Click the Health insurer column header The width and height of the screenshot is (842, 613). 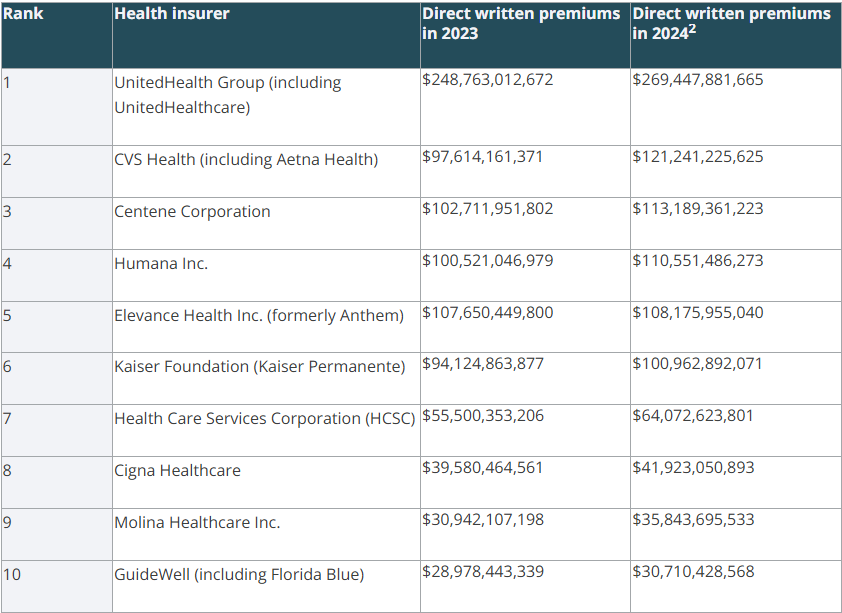[x=171, y=14]
